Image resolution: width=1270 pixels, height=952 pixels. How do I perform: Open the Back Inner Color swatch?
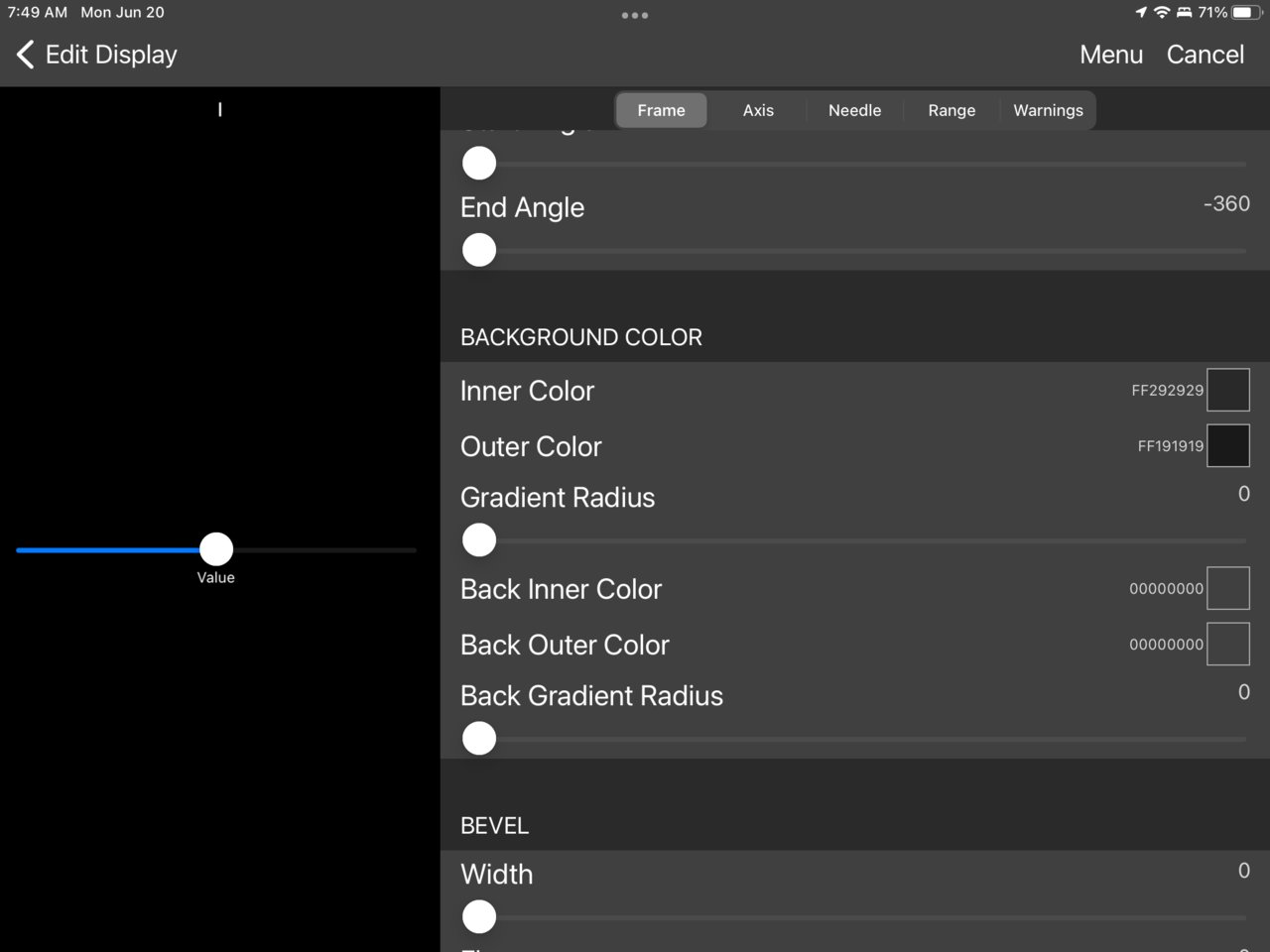point(1228,588)
